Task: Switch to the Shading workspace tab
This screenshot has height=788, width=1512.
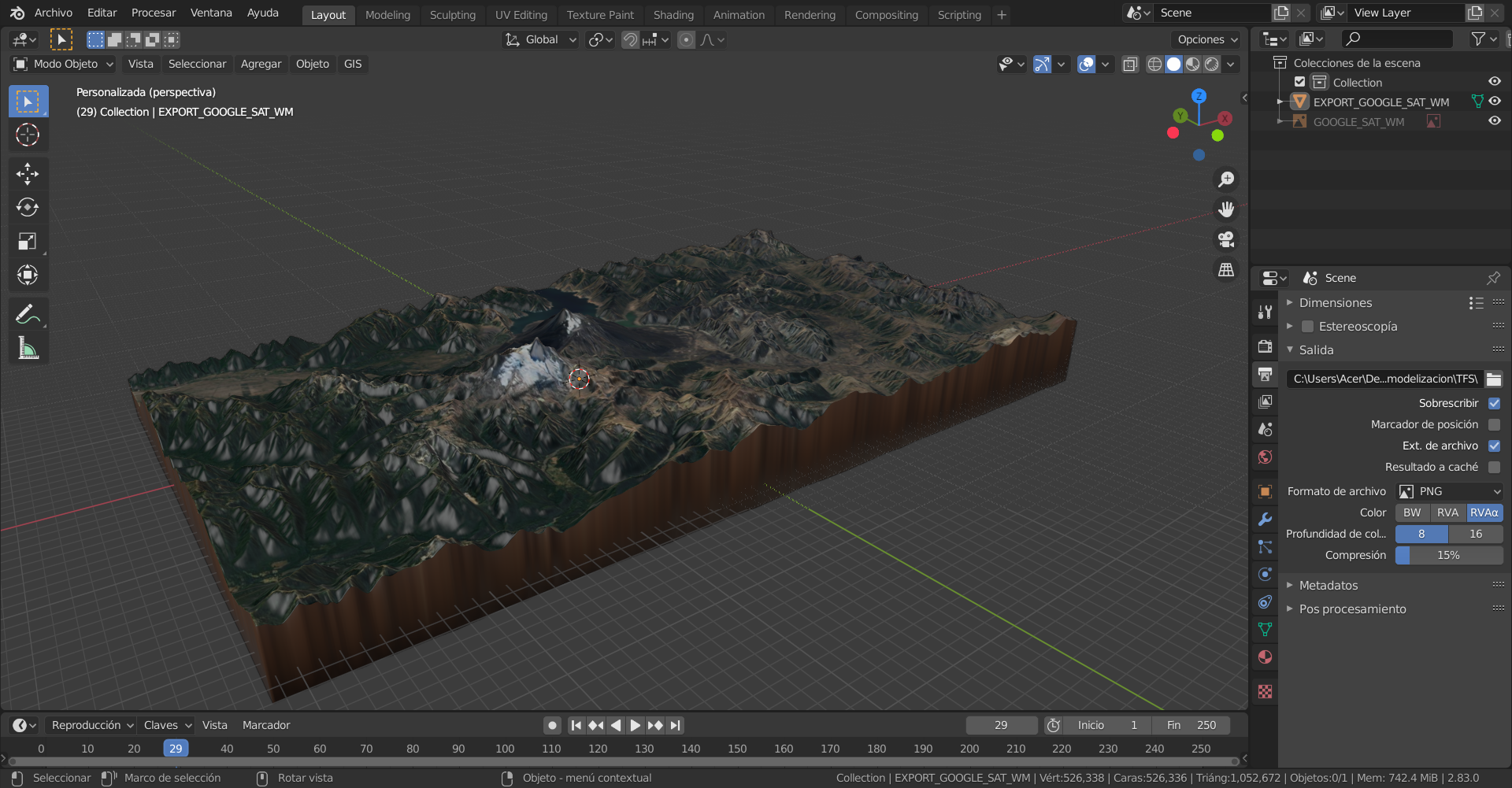Action: (x=673, y=15)
